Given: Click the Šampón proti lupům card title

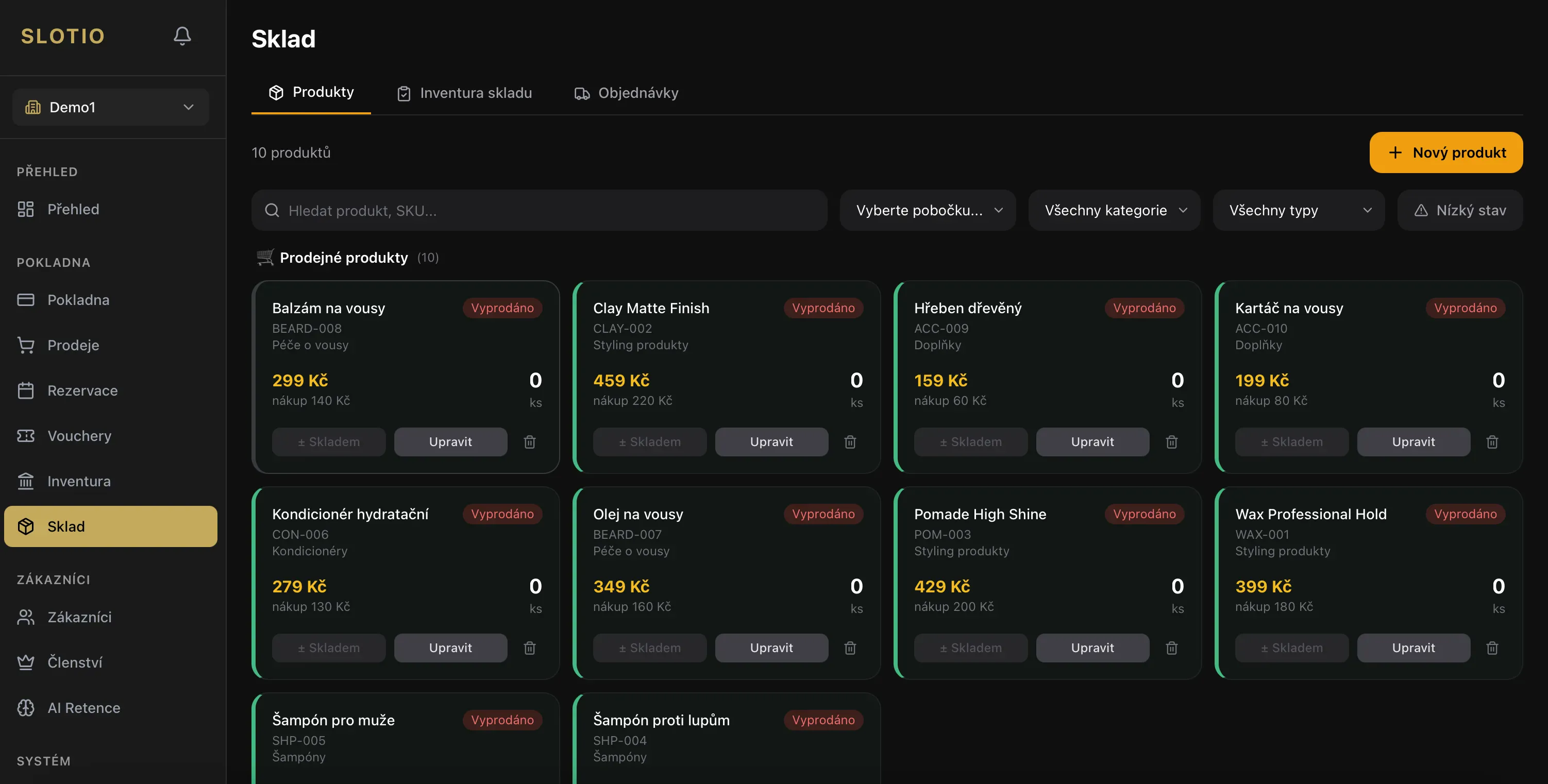Looking at the screenshot, I should tap(661, 720).
